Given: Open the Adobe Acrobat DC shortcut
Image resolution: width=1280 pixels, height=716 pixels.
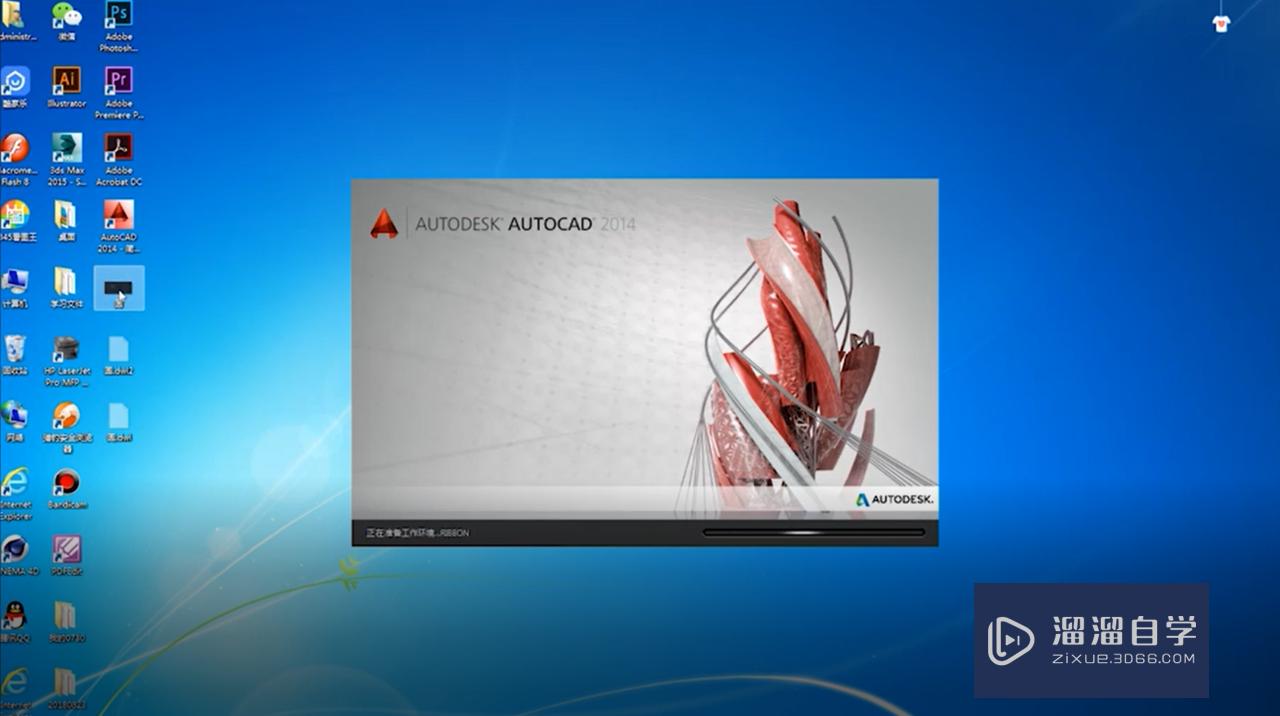Looking at the screenshot, I should pyautogui.click(x=119, y=160).
